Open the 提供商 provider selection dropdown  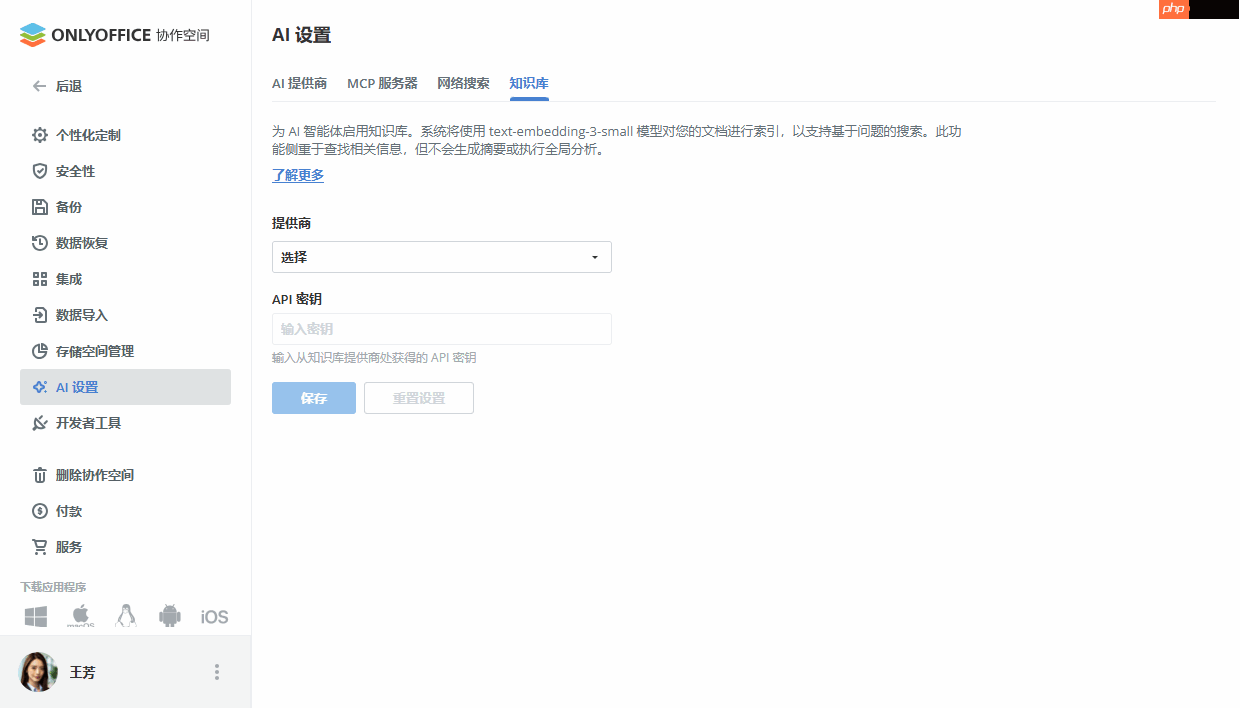pyautogui.click(x=442, y=257)
